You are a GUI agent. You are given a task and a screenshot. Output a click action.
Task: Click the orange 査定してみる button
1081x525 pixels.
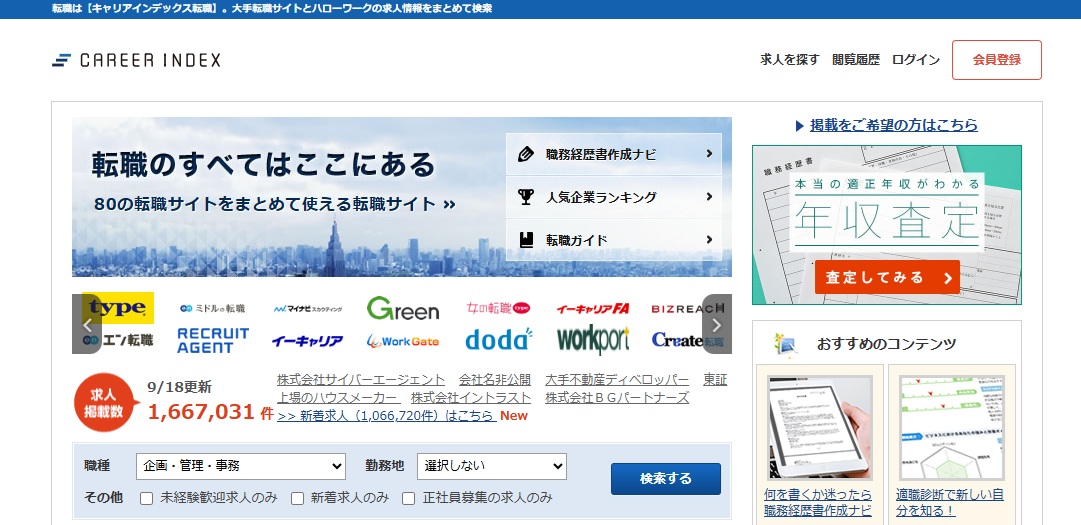pyautogui.click(x=887, y=277)
